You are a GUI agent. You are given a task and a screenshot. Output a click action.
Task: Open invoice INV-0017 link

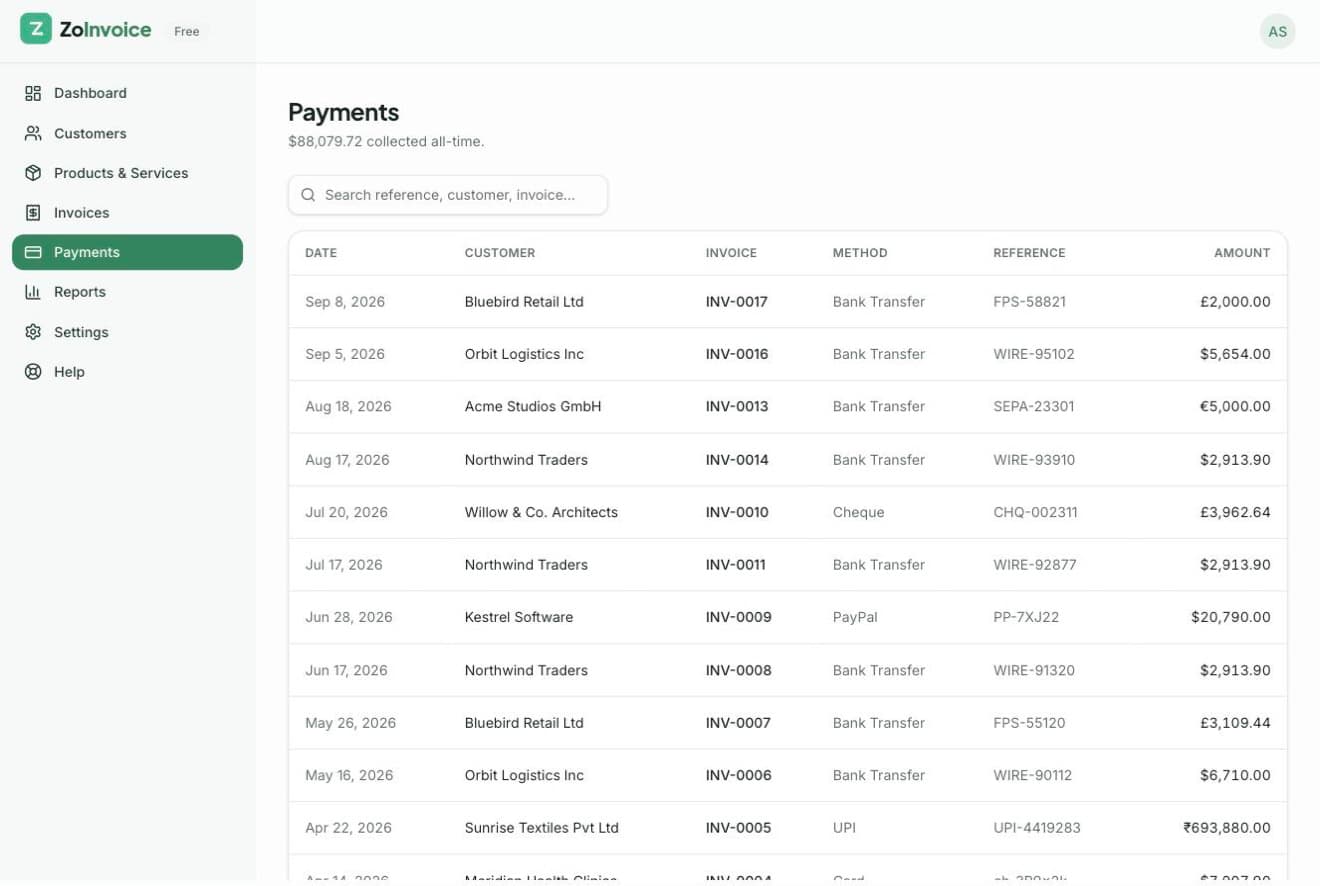(737, 302)
